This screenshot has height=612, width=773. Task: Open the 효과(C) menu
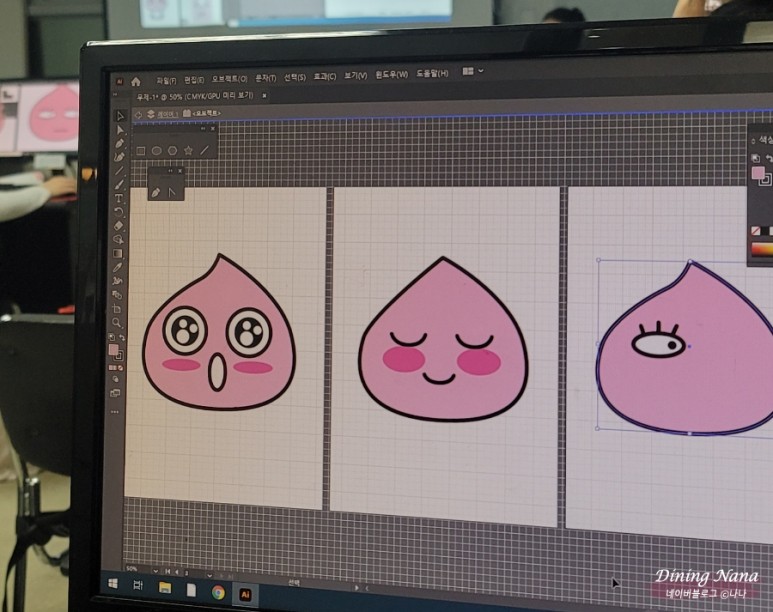coord(325,76)
